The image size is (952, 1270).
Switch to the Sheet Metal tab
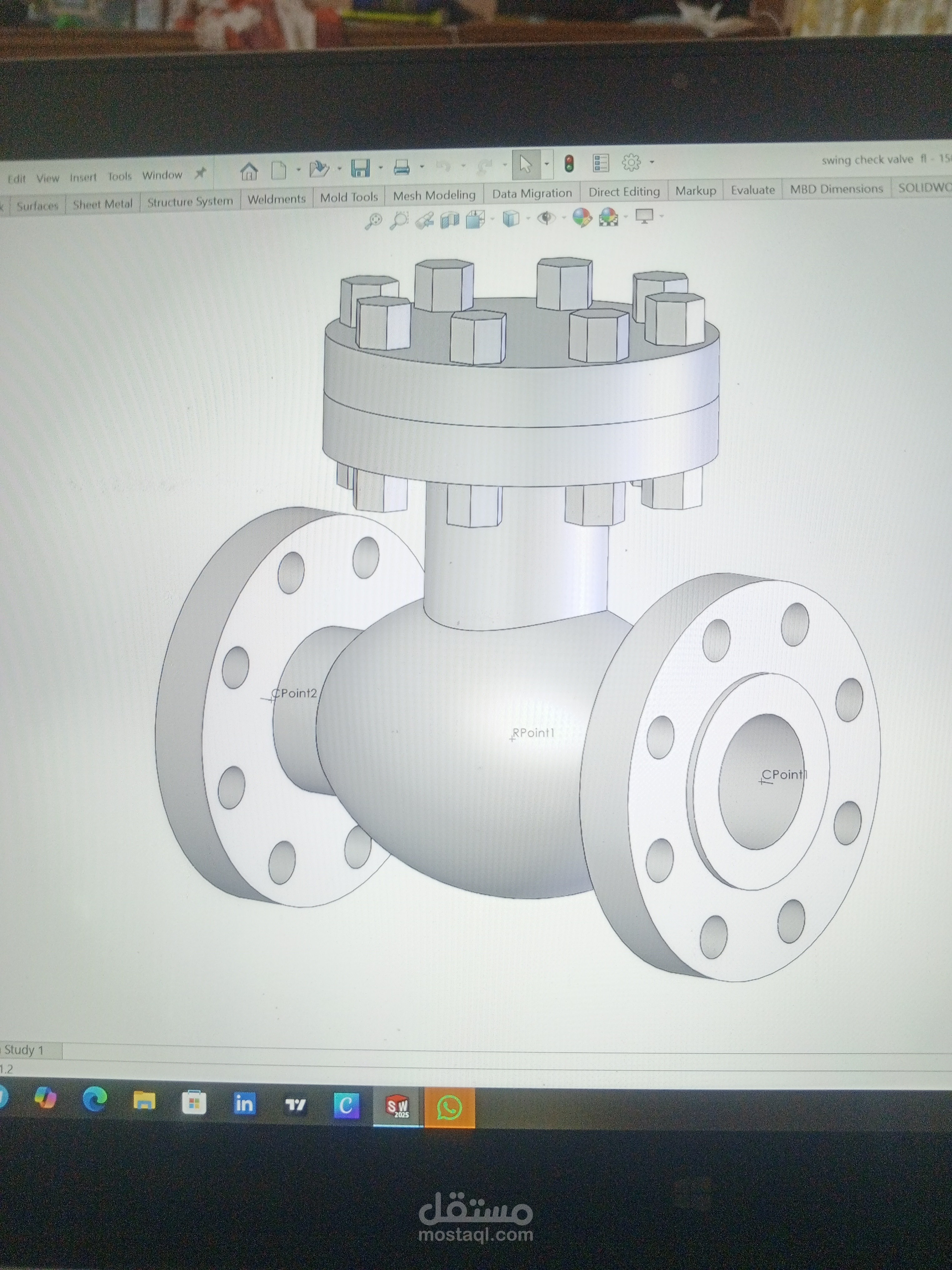click(x=103, y=204)
